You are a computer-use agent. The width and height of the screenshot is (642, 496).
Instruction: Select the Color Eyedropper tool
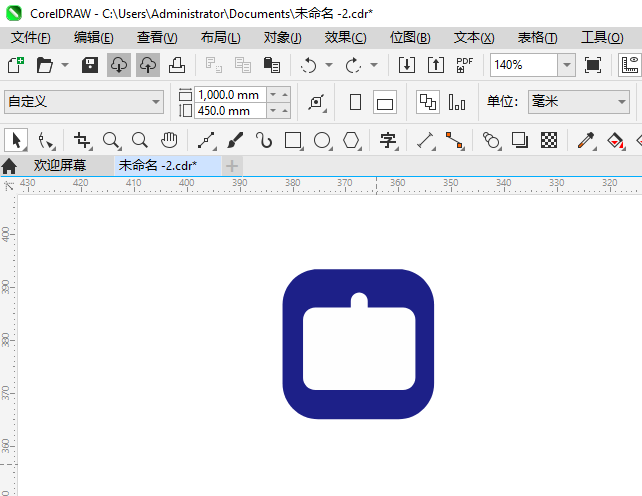(586, 140)
